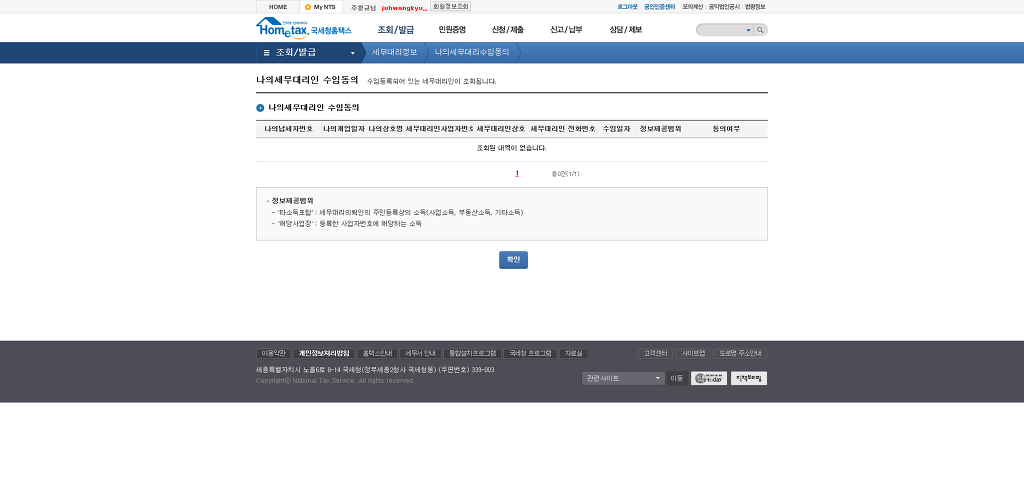Open the 모의계산 link
This screenshot has width=1024, height=498.
point(693,7)
